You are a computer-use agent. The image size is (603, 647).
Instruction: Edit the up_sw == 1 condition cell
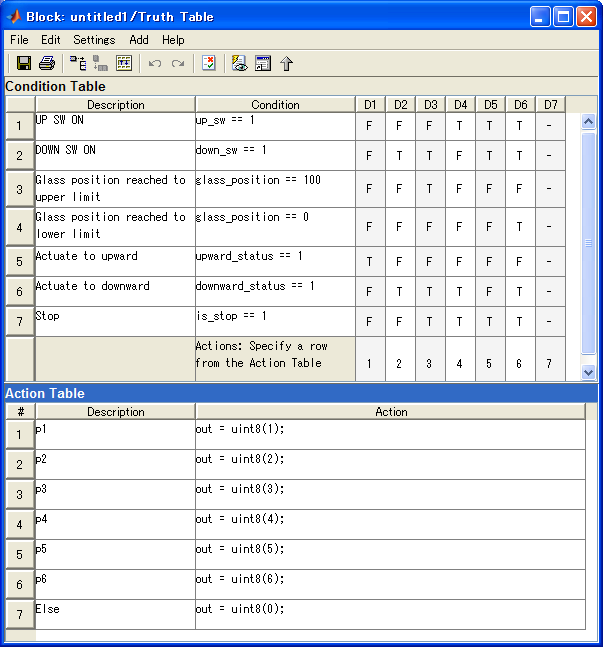coord(275,126)
